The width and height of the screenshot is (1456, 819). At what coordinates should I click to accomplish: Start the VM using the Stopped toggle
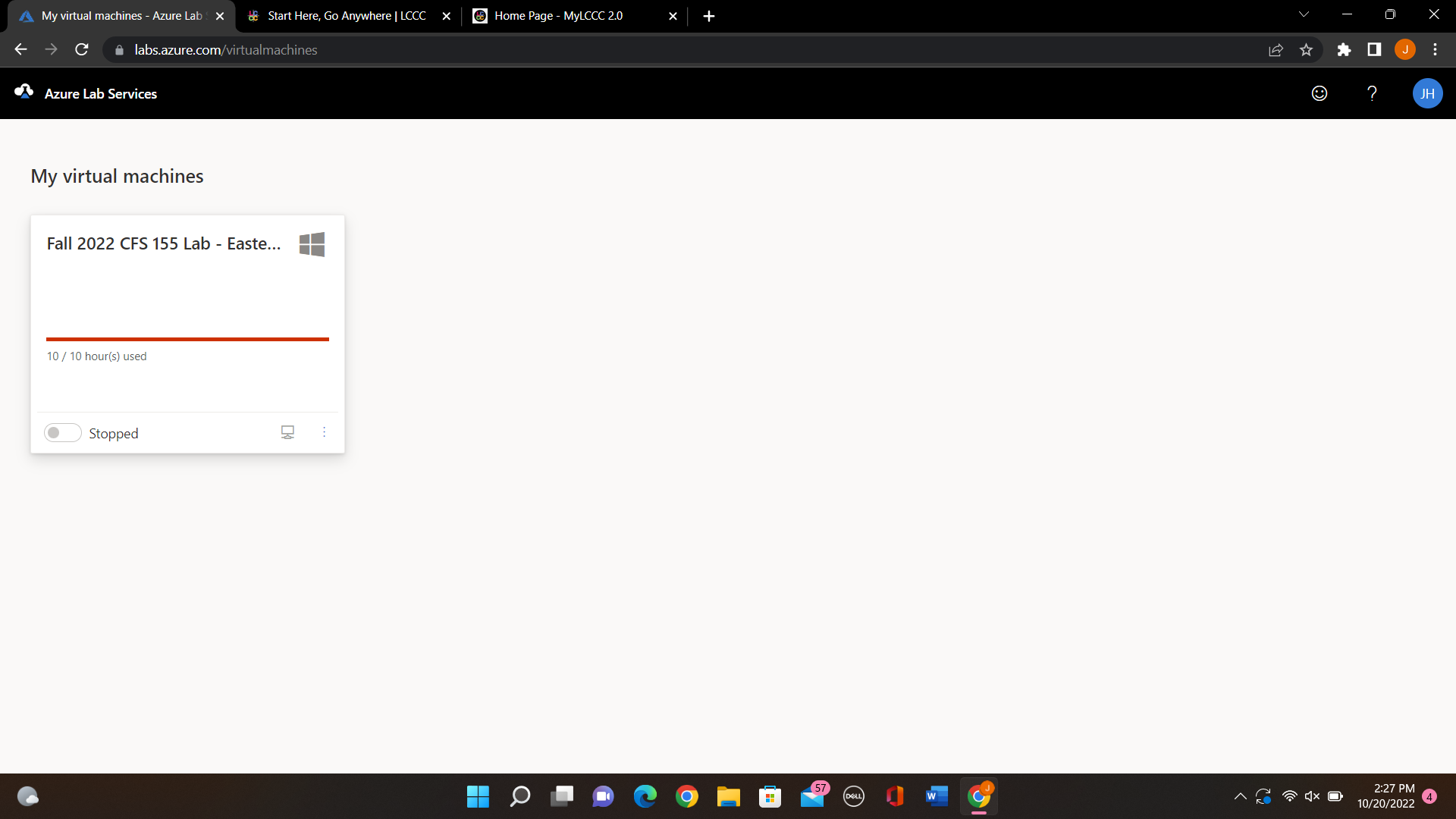click(x=62, y=431)
